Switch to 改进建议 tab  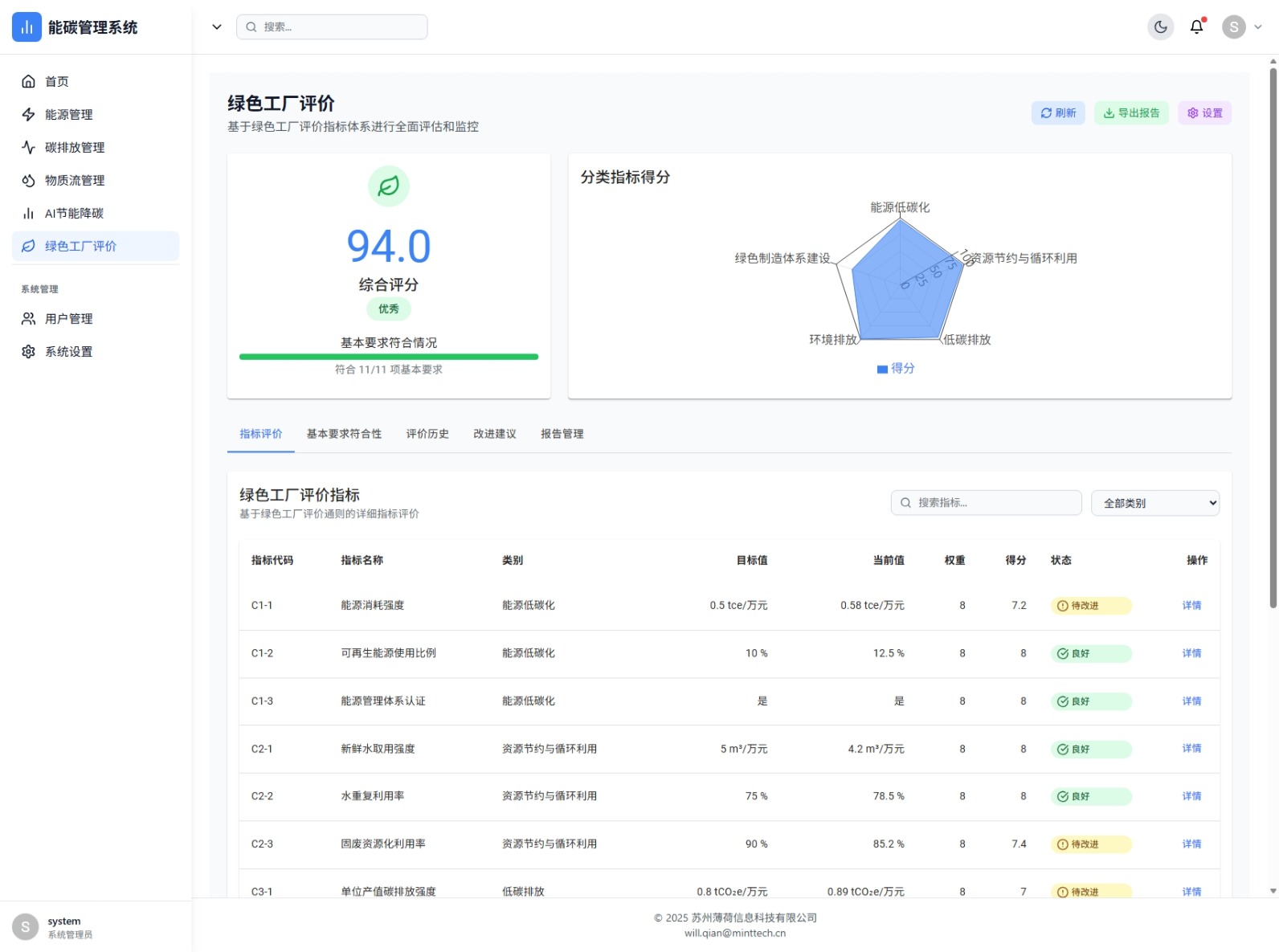[494, 434]
